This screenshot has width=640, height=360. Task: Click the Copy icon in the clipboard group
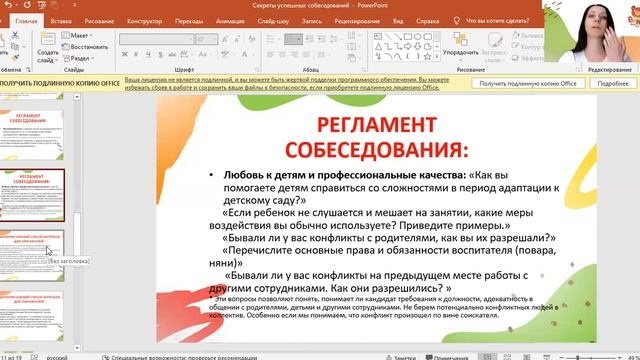coord(15,47)
